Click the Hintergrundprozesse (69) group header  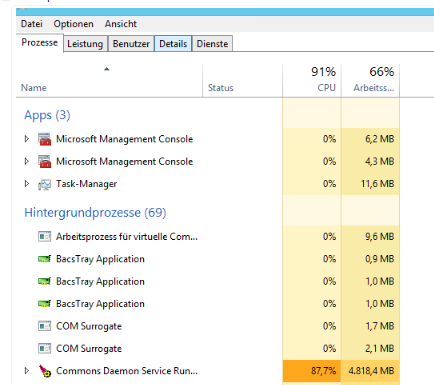95,213
